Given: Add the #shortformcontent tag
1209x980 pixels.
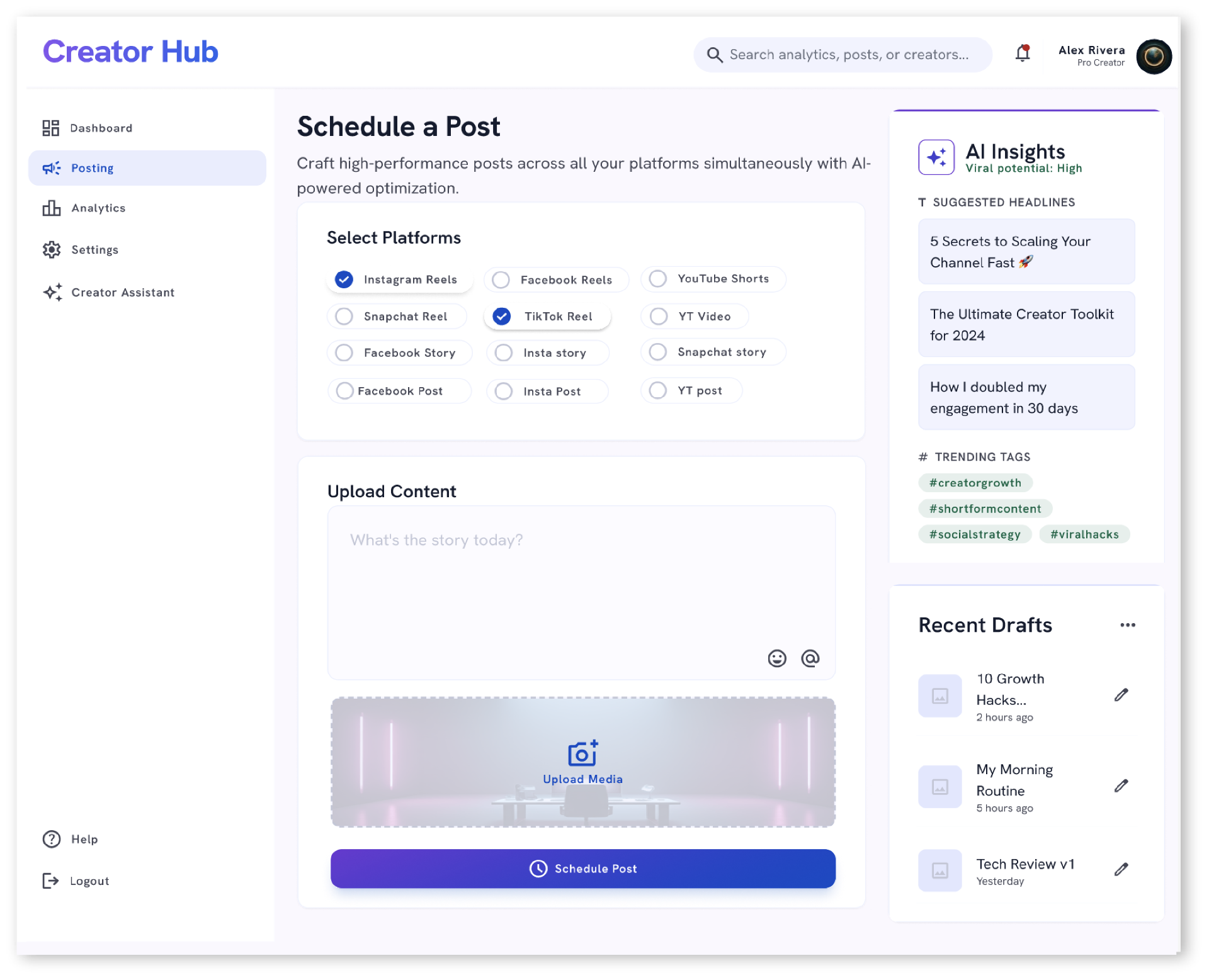Looking at the screenshot, I should [985, 509].
